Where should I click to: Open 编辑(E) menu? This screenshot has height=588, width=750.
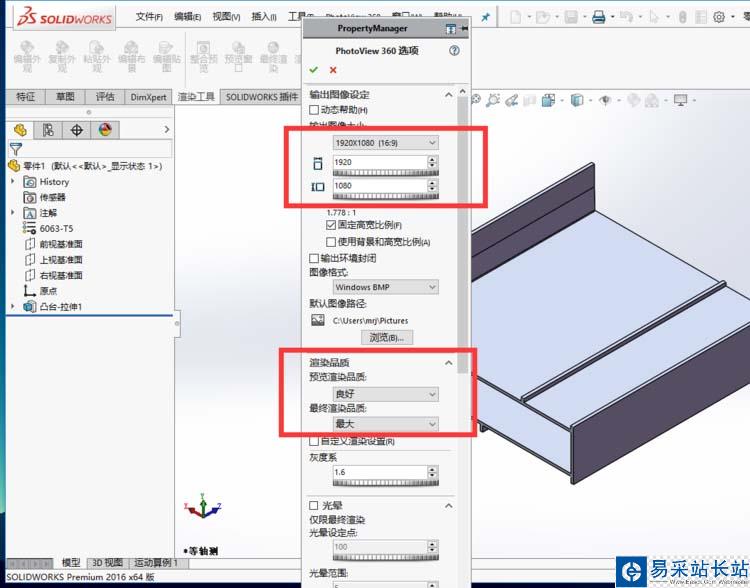pos(188,17)
